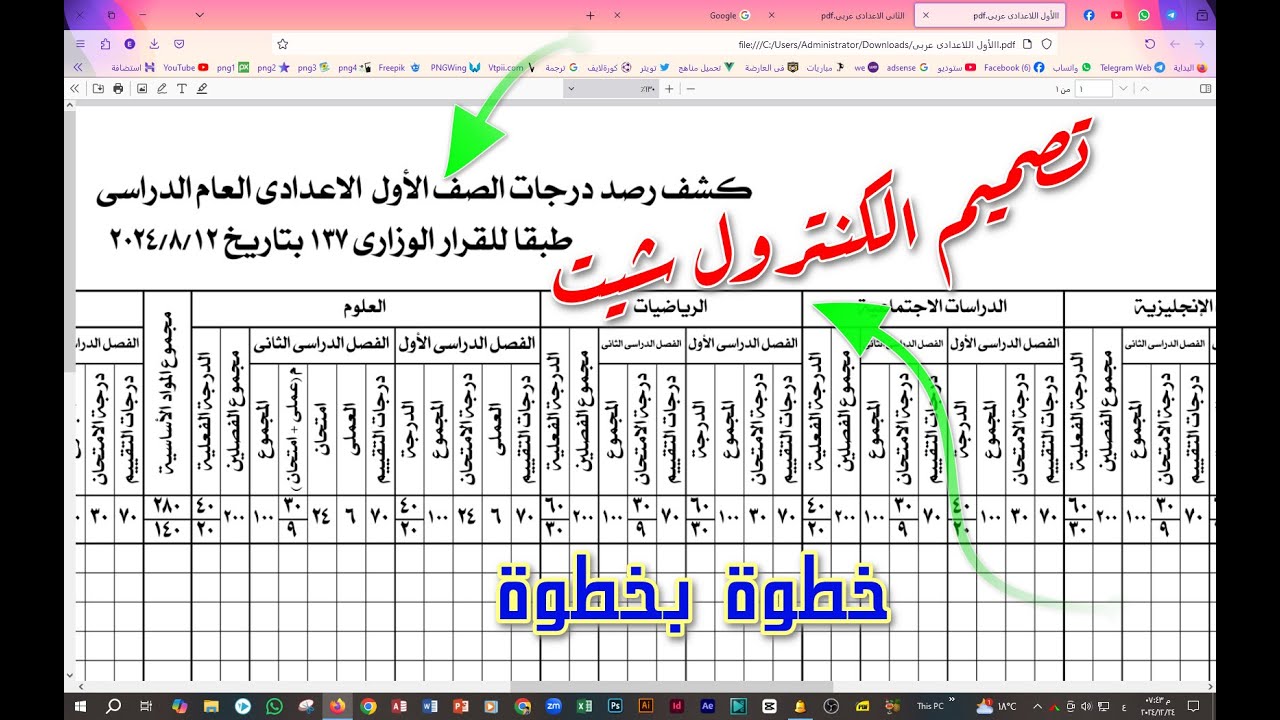Toggle the PDF sidebar button
Viewport: 1280px width, 720px height.
pyautogui.click(x=1205, y=89)
